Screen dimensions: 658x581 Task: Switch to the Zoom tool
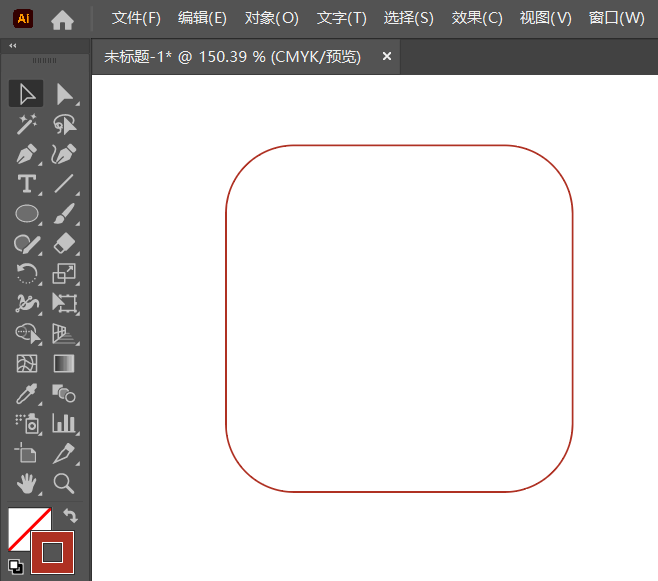pos(64,483)
